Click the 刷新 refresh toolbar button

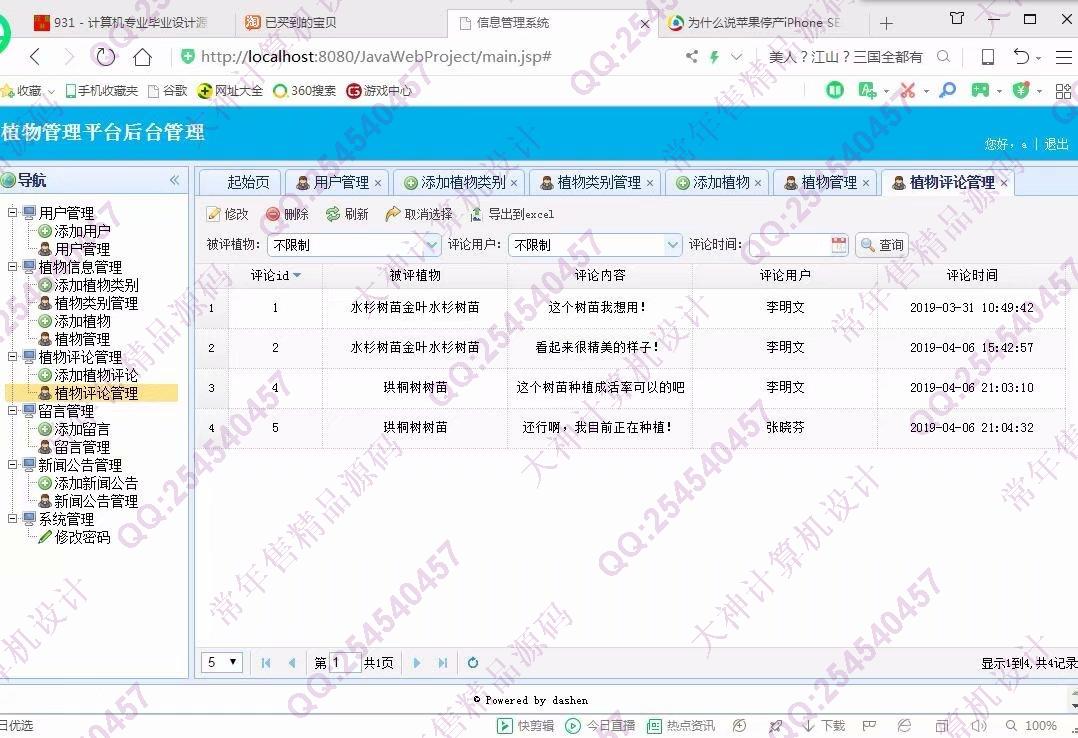pos(347,215)
